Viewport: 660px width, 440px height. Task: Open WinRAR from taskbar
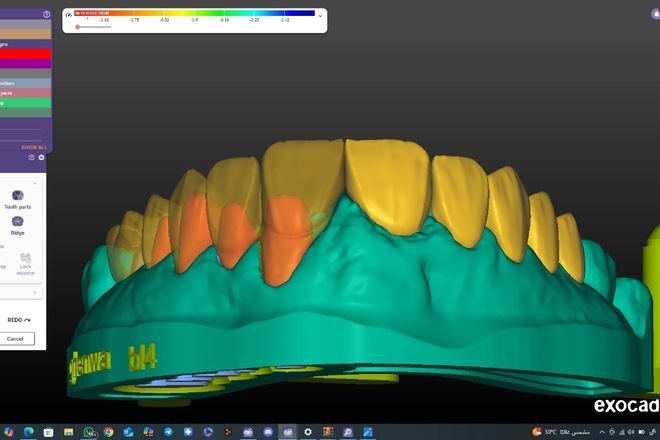pyautogui.click(x=328, y=432)
